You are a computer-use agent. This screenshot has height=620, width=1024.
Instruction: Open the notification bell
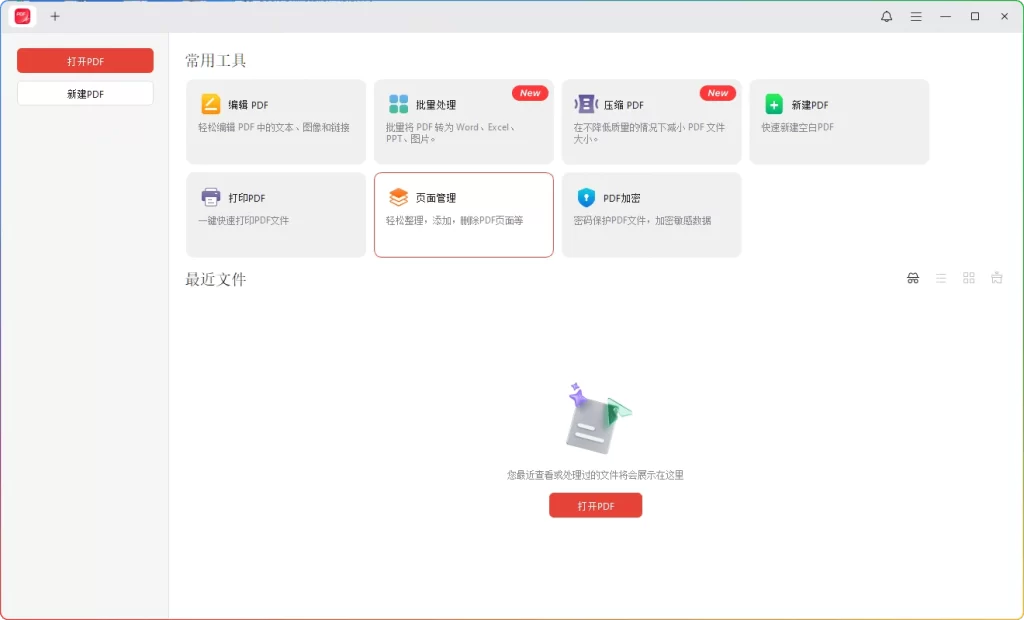886,16
